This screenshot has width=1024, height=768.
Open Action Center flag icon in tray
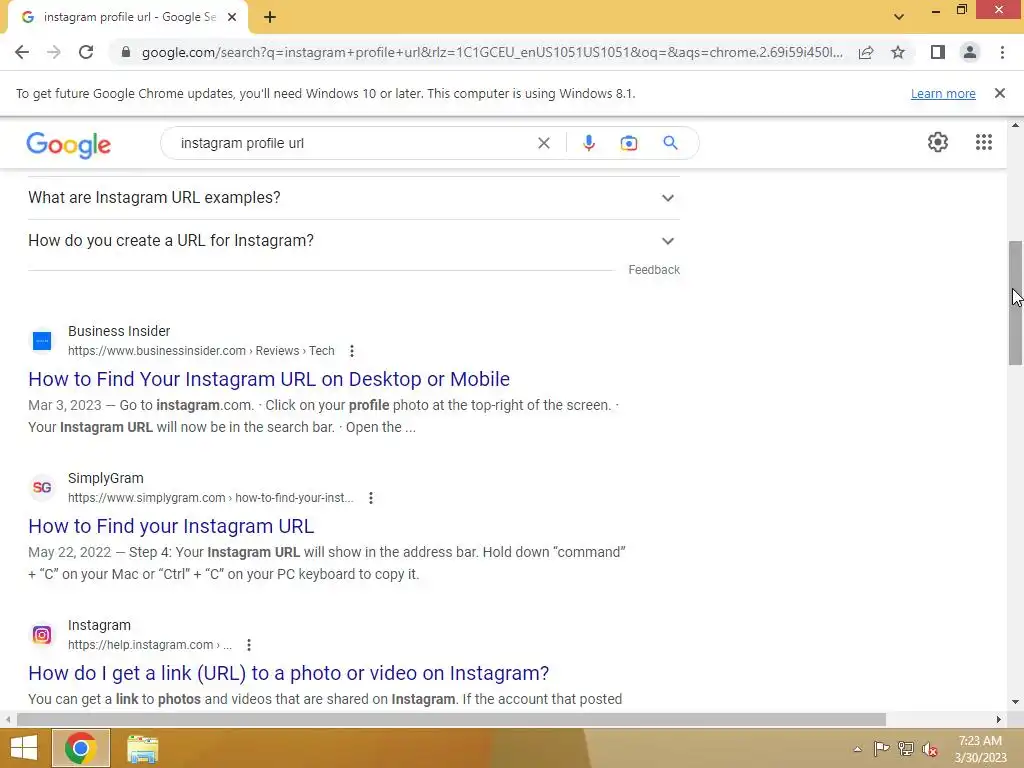tap(882, 748)
